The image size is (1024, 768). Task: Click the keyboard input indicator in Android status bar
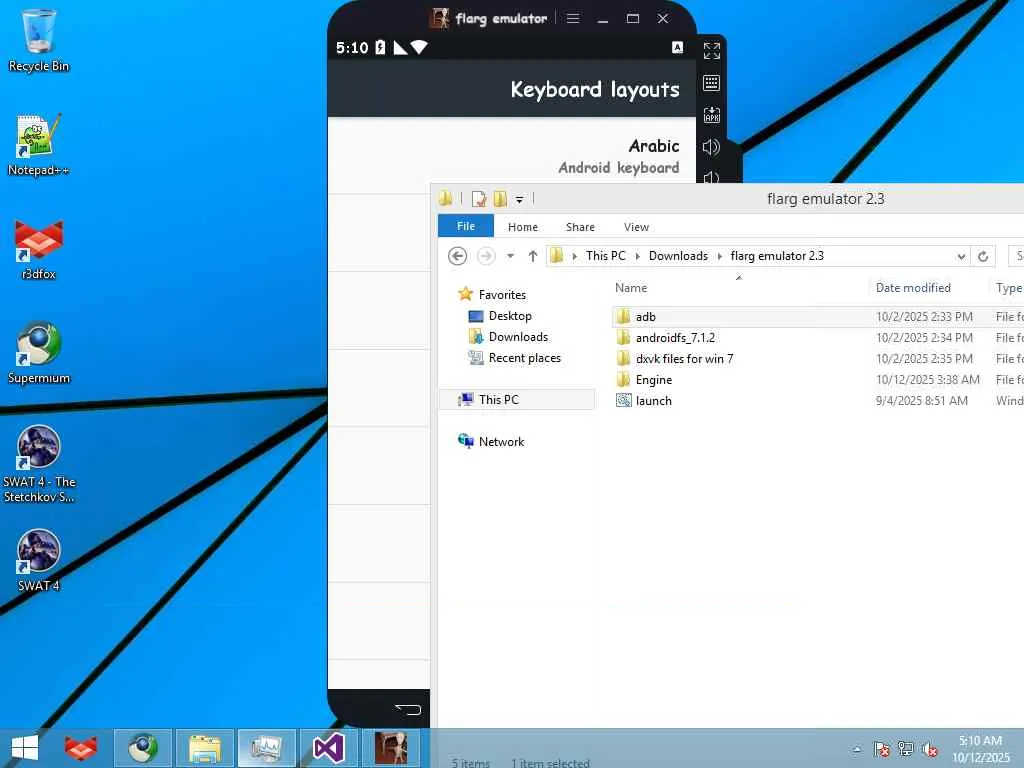tap(677, 47)
